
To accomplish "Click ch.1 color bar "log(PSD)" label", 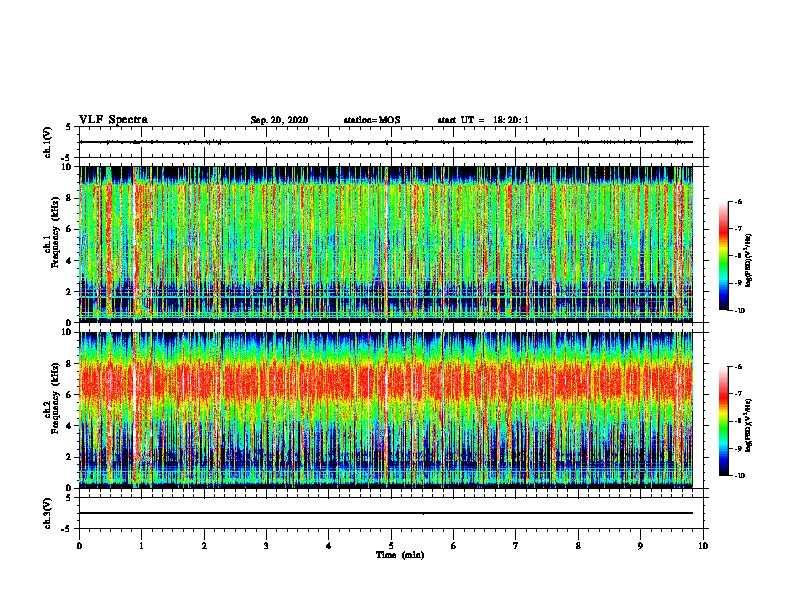I will (748, 260).
